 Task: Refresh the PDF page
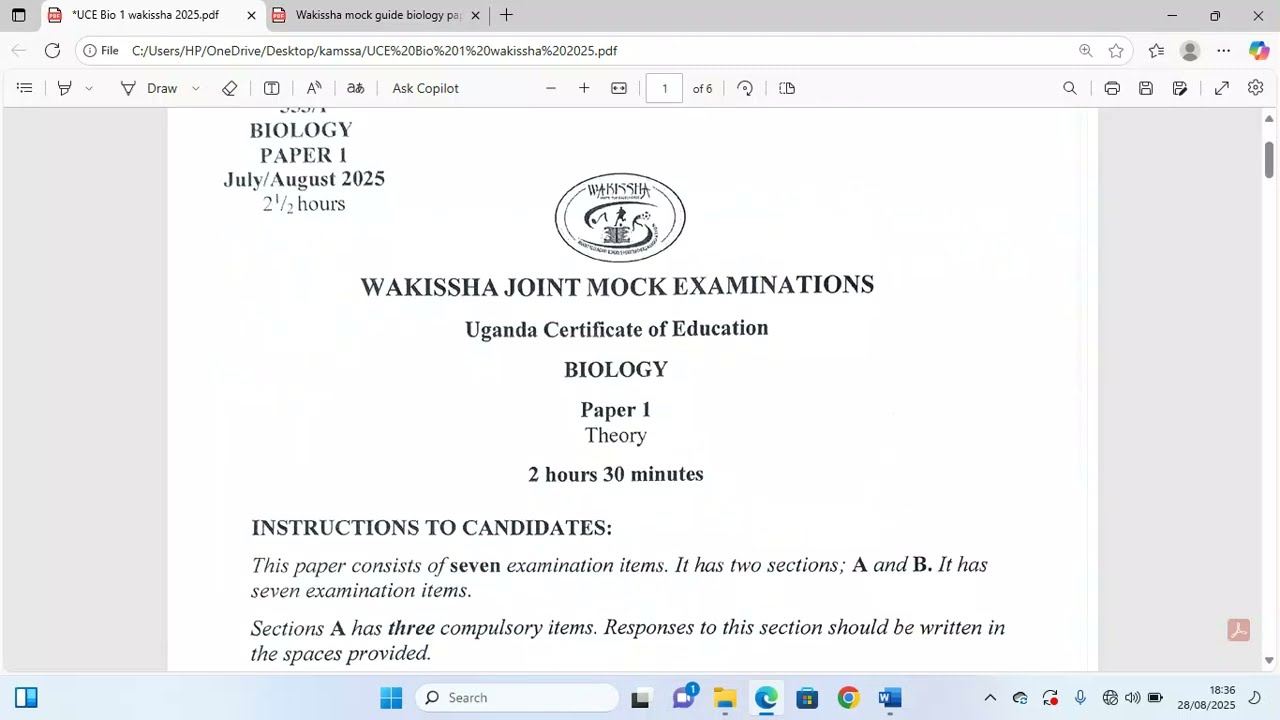pos(53,51)
